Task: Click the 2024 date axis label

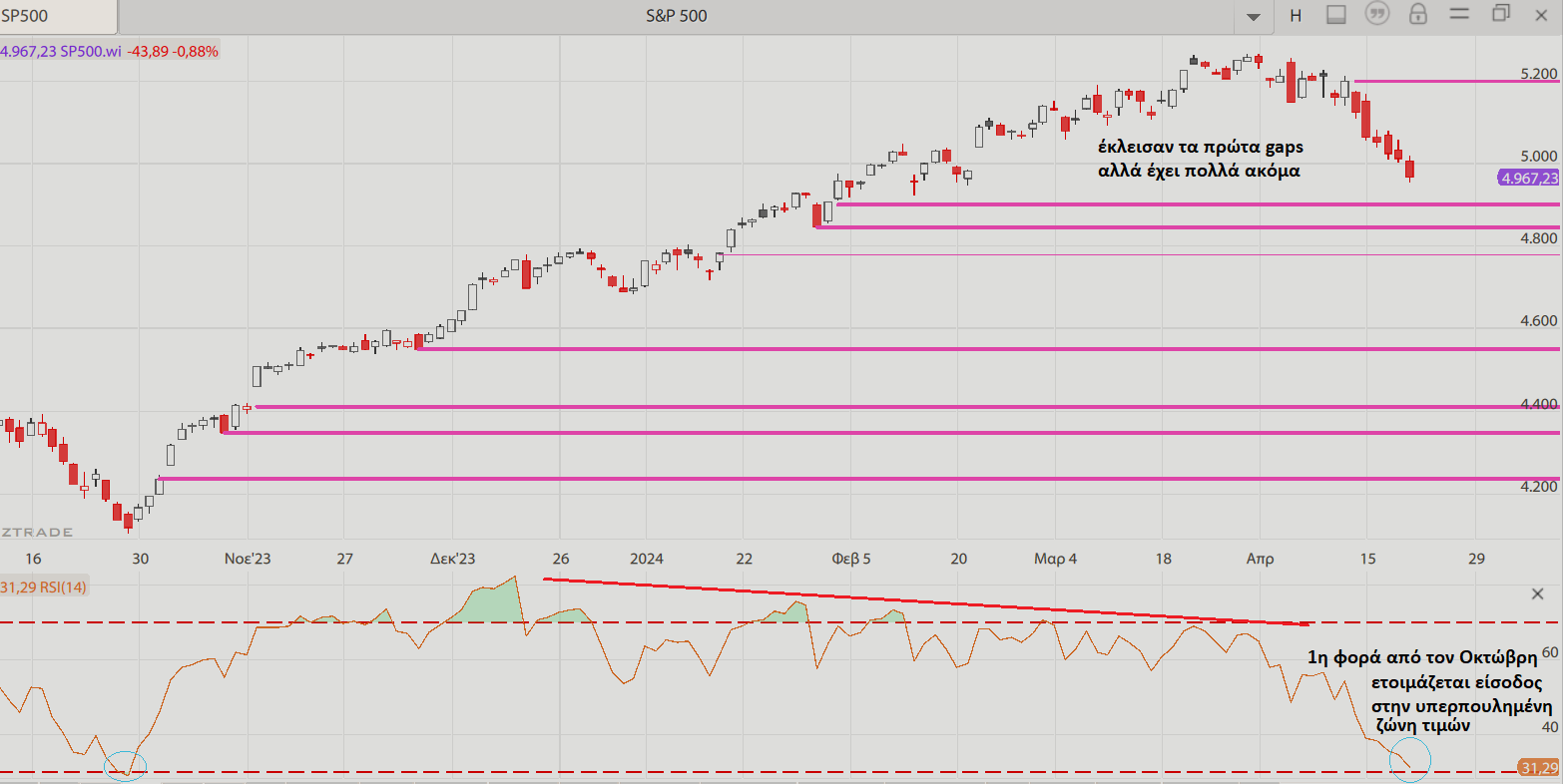Action: click(647, 559)
